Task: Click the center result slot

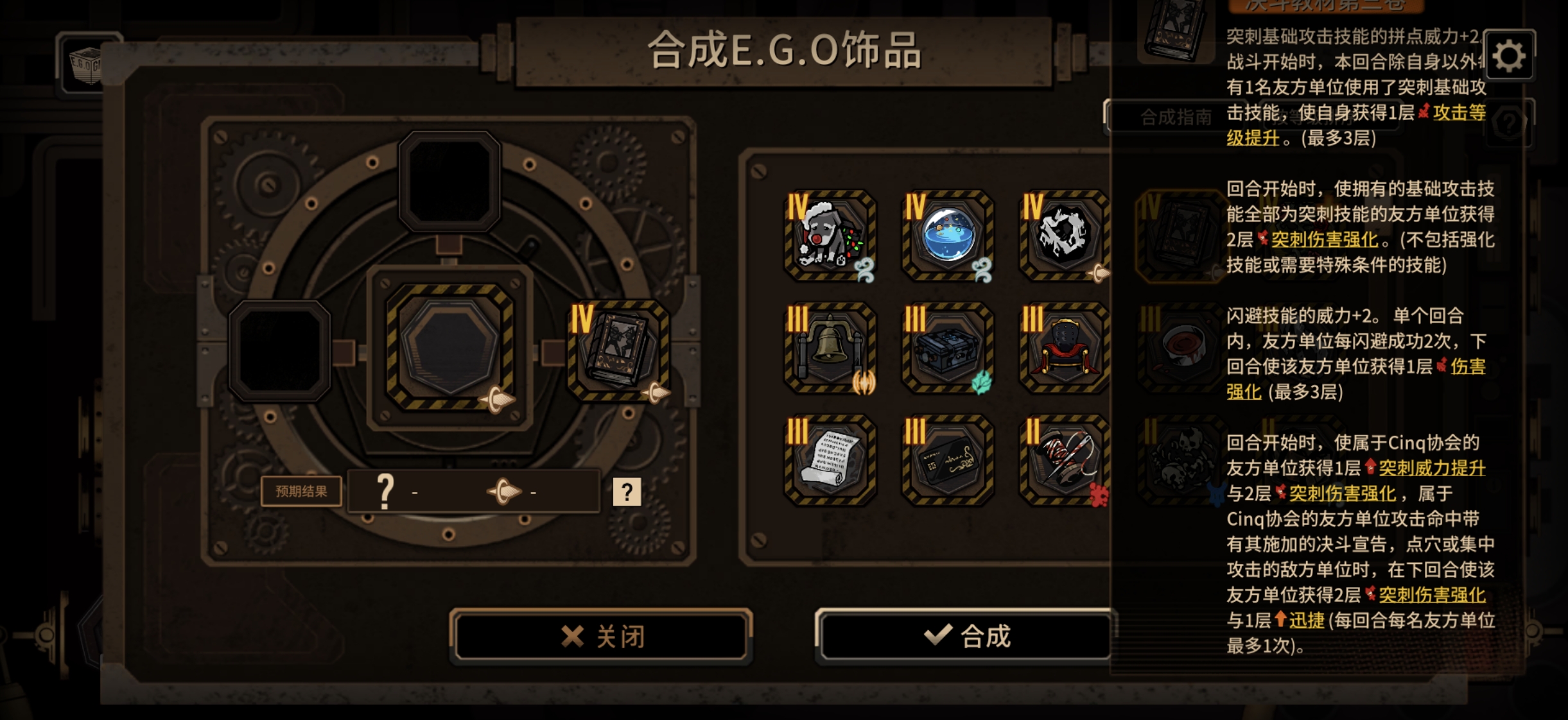Action: click(449, 348)
